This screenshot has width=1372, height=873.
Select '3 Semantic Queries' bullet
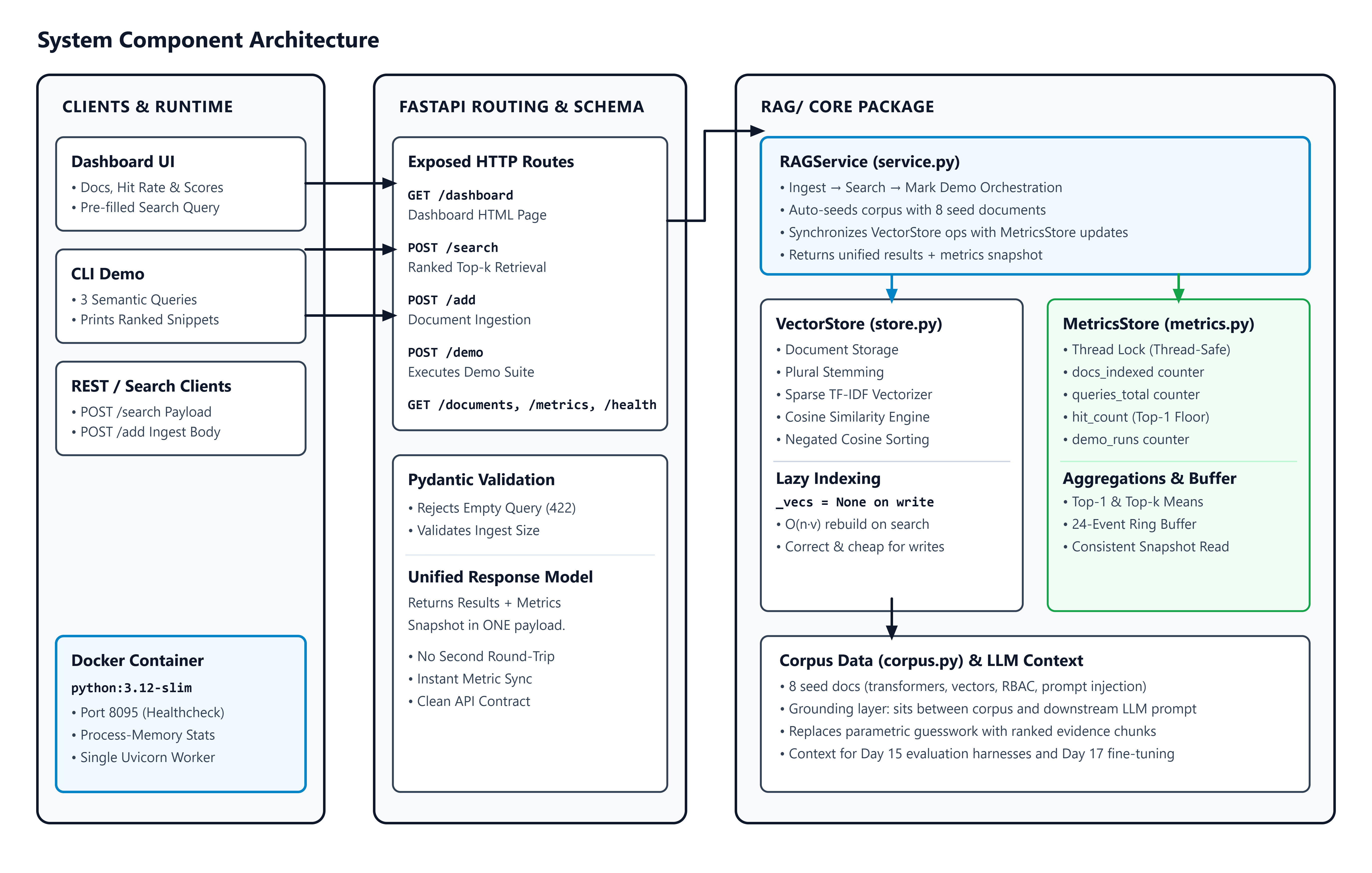click(134, 300)
